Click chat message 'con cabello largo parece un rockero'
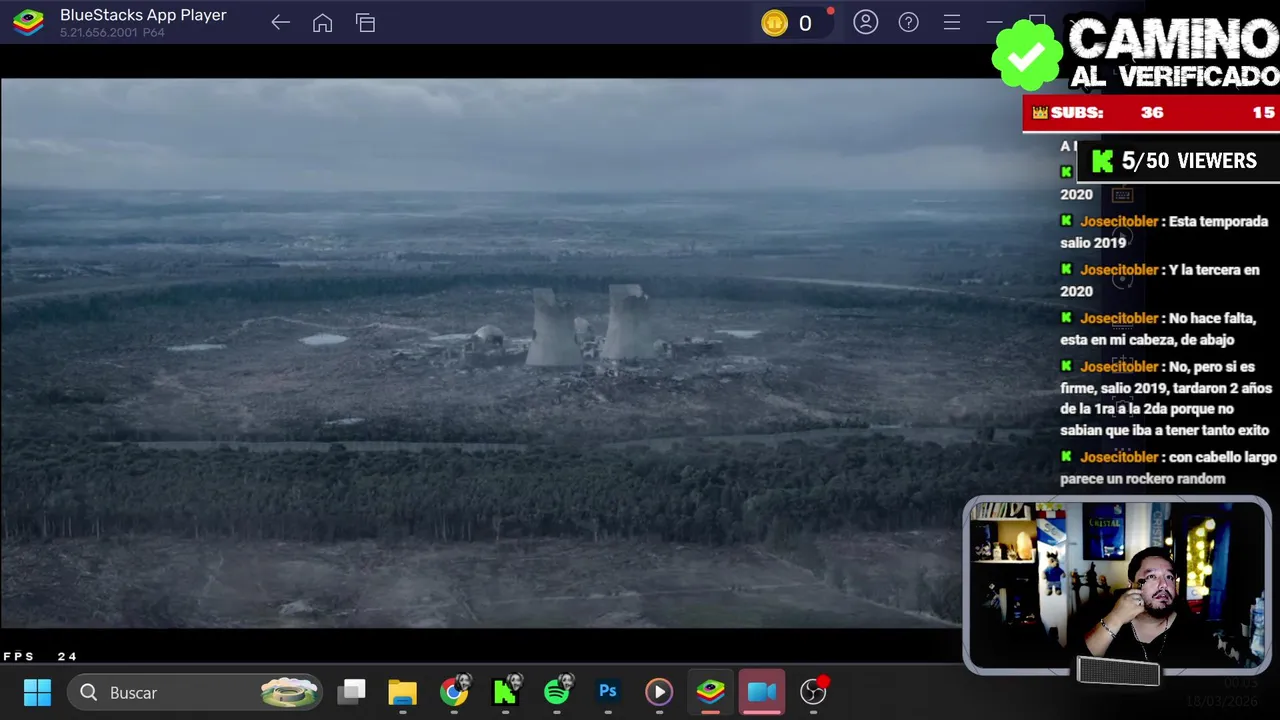This screenshot has width=1280, height=720. point(1168,468)
